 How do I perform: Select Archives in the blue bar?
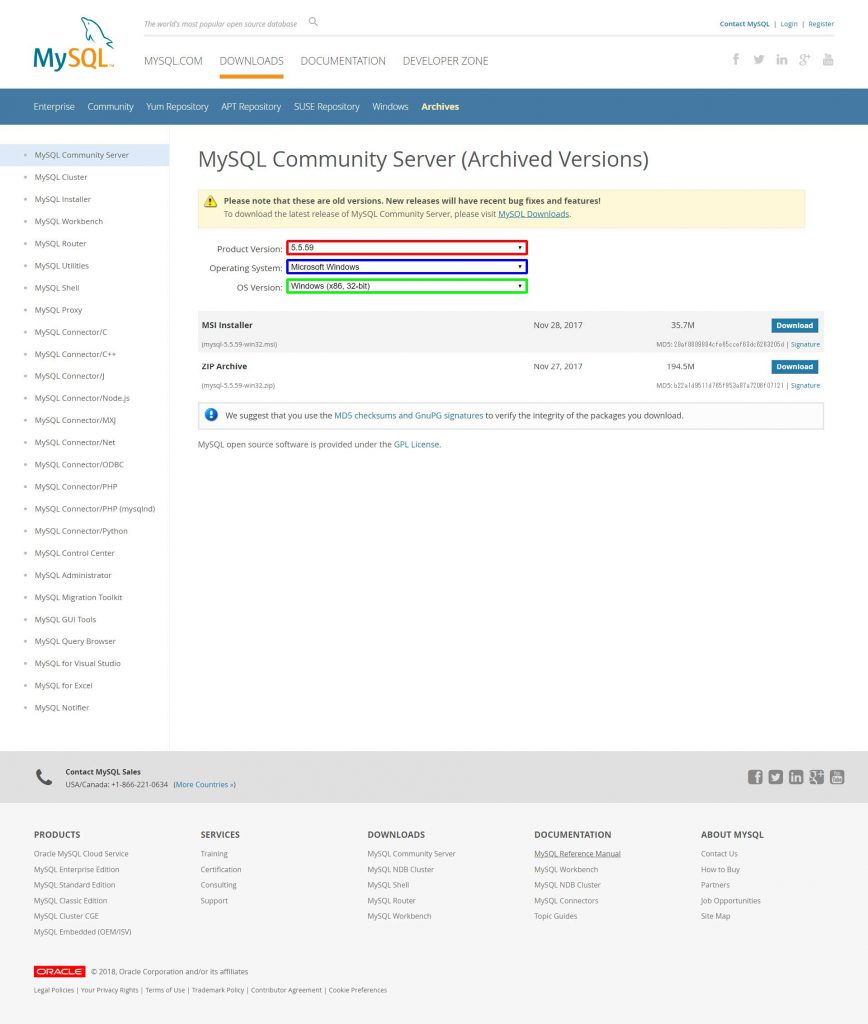440,106
